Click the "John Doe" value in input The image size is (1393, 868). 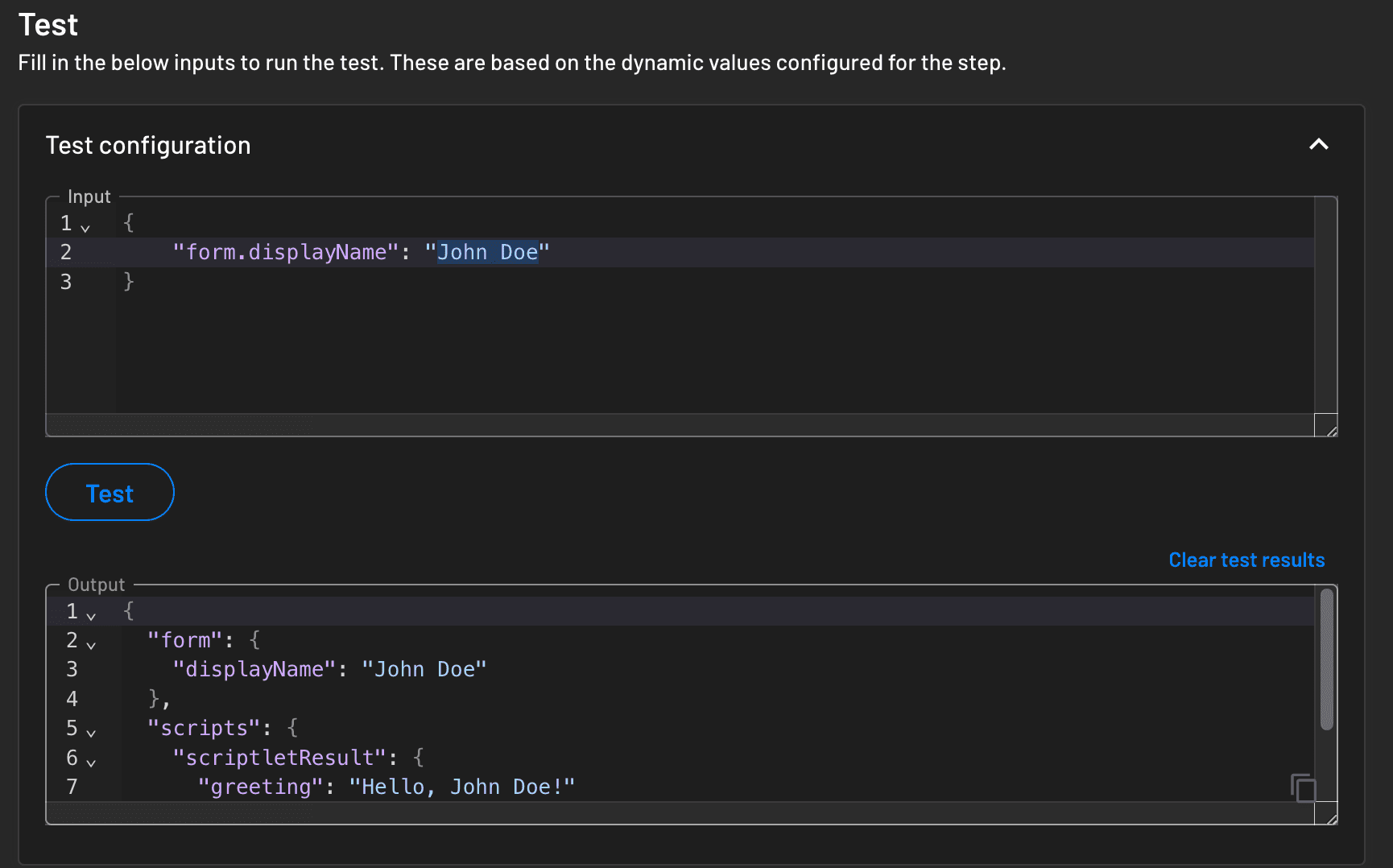(x=487, y=252)
